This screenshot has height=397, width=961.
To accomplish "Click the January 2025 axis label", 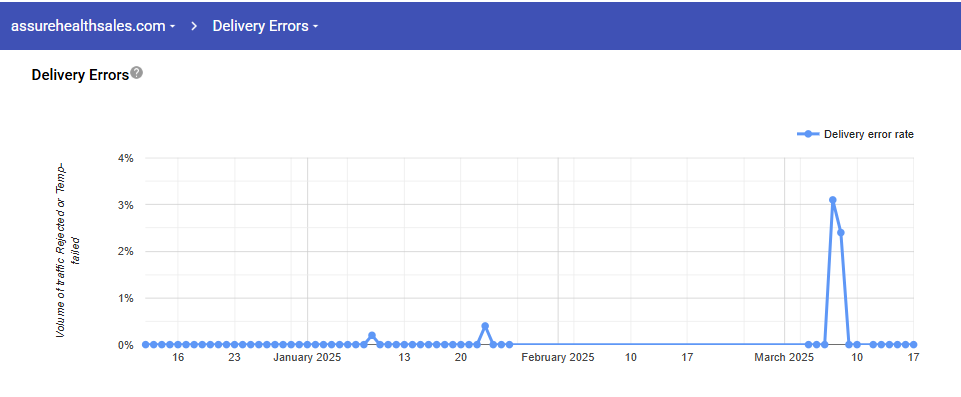I will 307,358.
